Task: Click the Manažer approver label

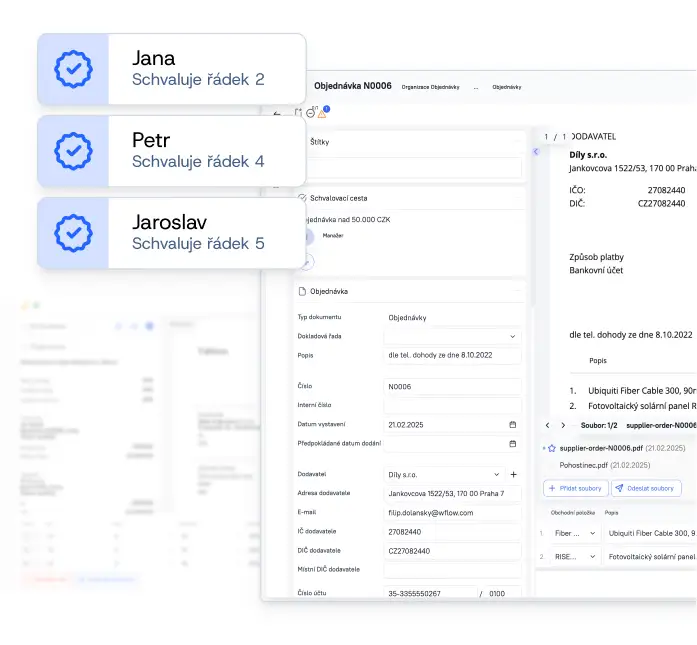Action: pyautogui.click(x=333, y=236)
